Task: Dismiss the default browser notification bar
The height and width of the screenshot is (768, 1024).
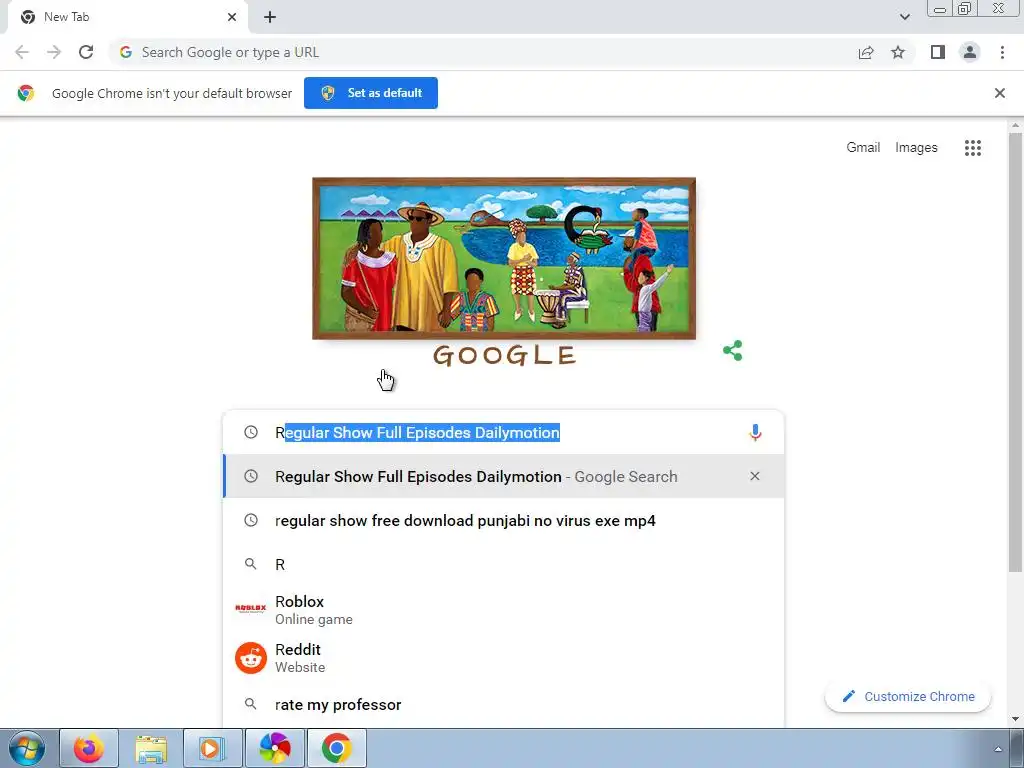Action: pos(999,93)
